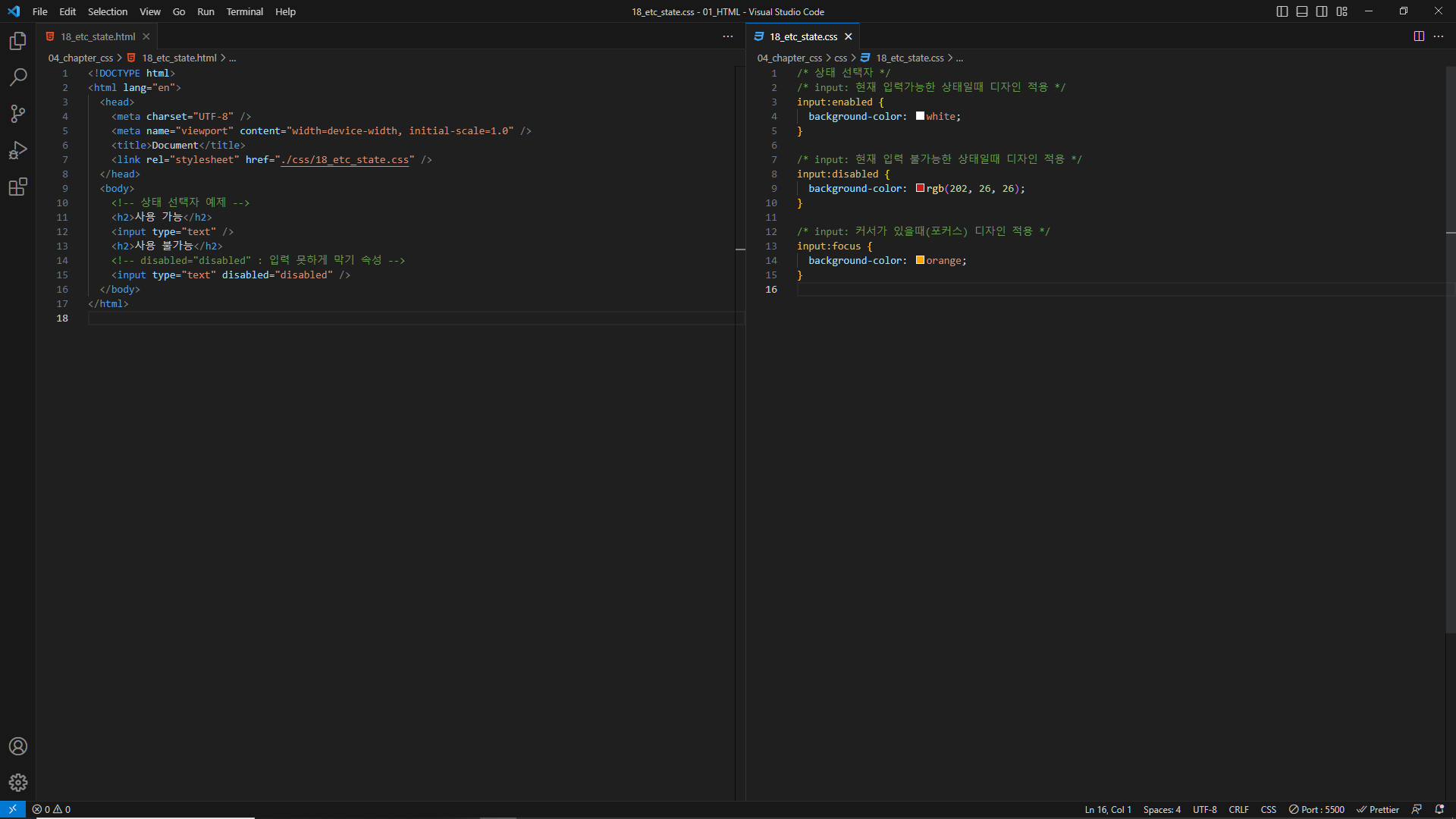Open the Source Control view
This screenshot has width=1456, height=819.
(18, 114)
